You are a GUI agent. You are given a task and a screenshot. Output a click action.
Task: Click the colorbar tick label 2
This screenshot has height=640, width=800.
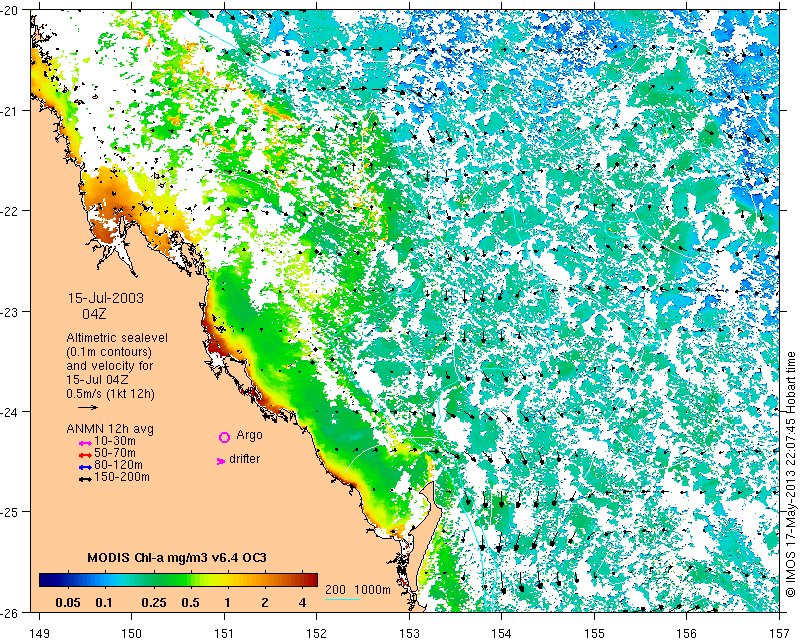point(265,602)
